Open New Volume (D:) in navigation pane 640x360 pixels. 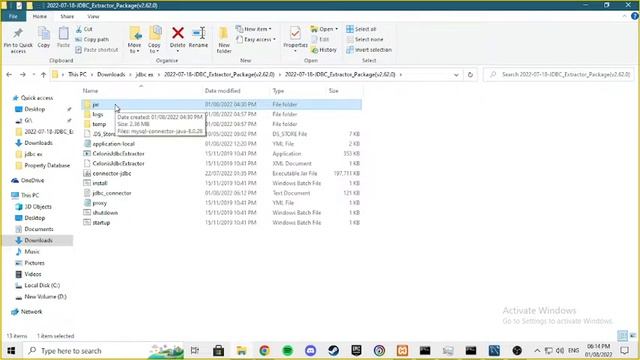click(45, 297)
